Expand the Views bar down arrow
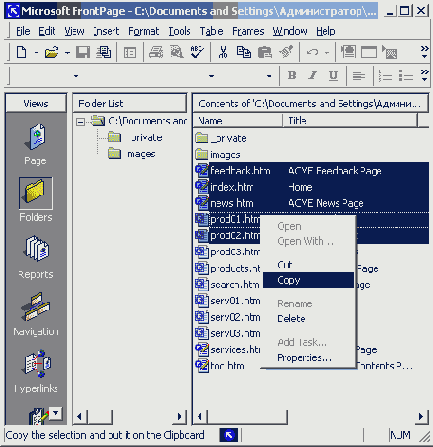Screen dimensions: 433x447 pos(56,413)
